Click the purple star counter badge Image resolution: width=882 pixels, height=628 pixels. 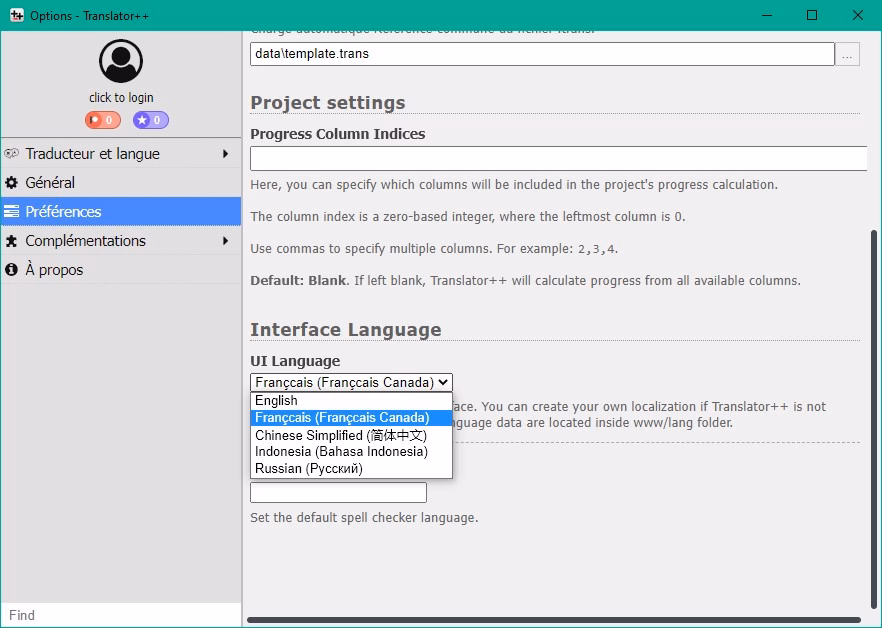[151, 120]
